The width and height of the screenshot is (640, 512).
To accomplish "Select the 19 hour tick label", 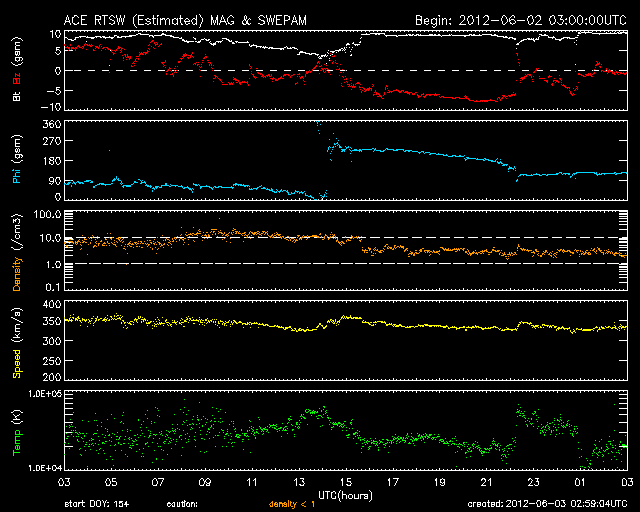I will (x=440, y=483).
